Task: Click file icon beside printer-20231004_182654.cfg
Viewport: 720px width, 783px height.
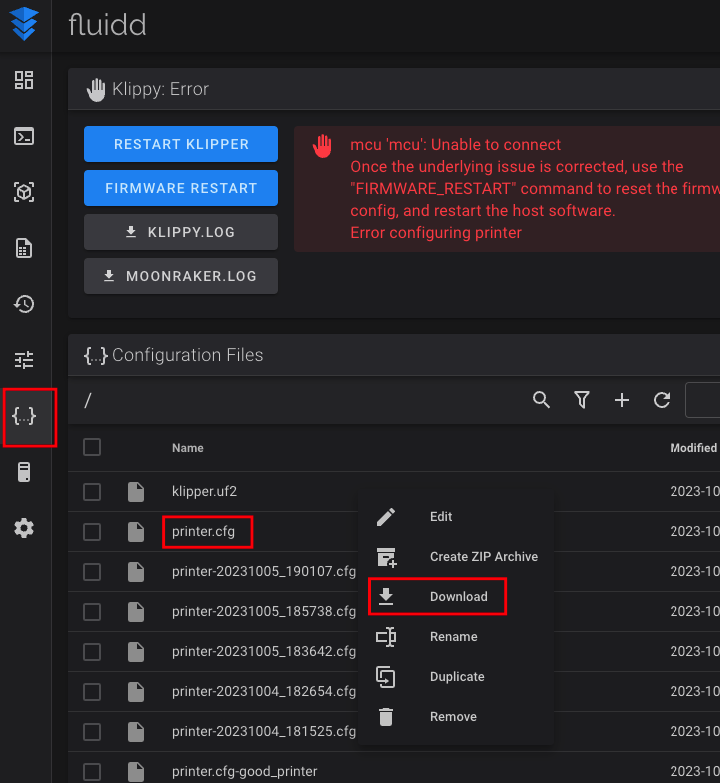Action: click(x=136, y=692)
